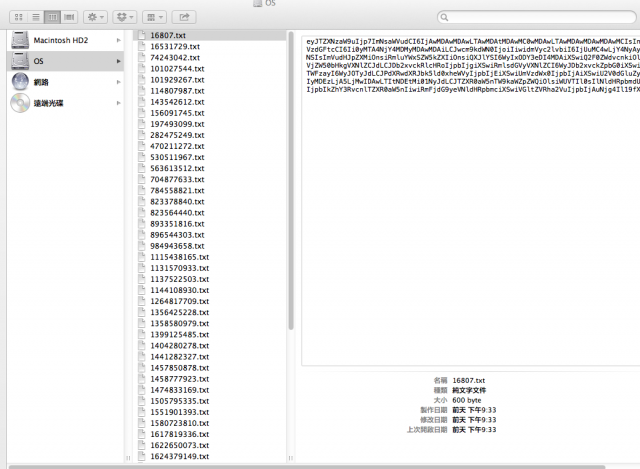Click the 823564440.txt file icon
Image resolution: width=640 pixels, height=469 pixels.
[142, 212]
